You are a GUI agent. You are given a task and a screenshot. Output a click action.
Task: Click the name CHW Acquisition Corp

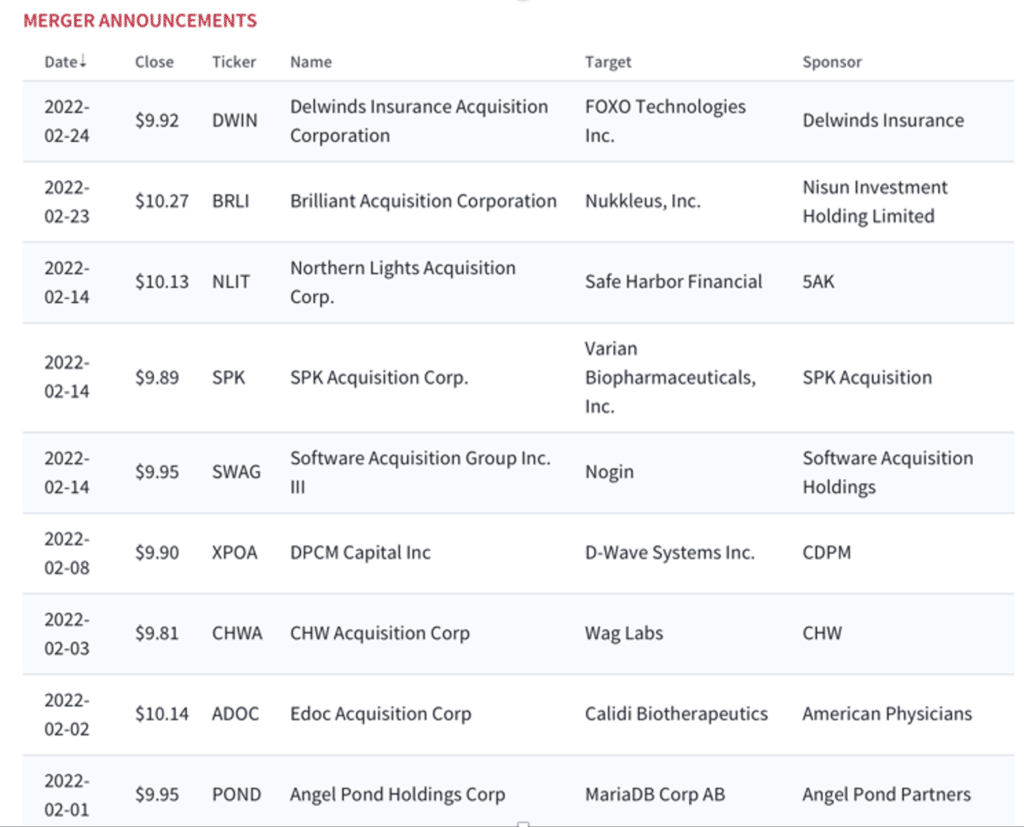(380, 633)
